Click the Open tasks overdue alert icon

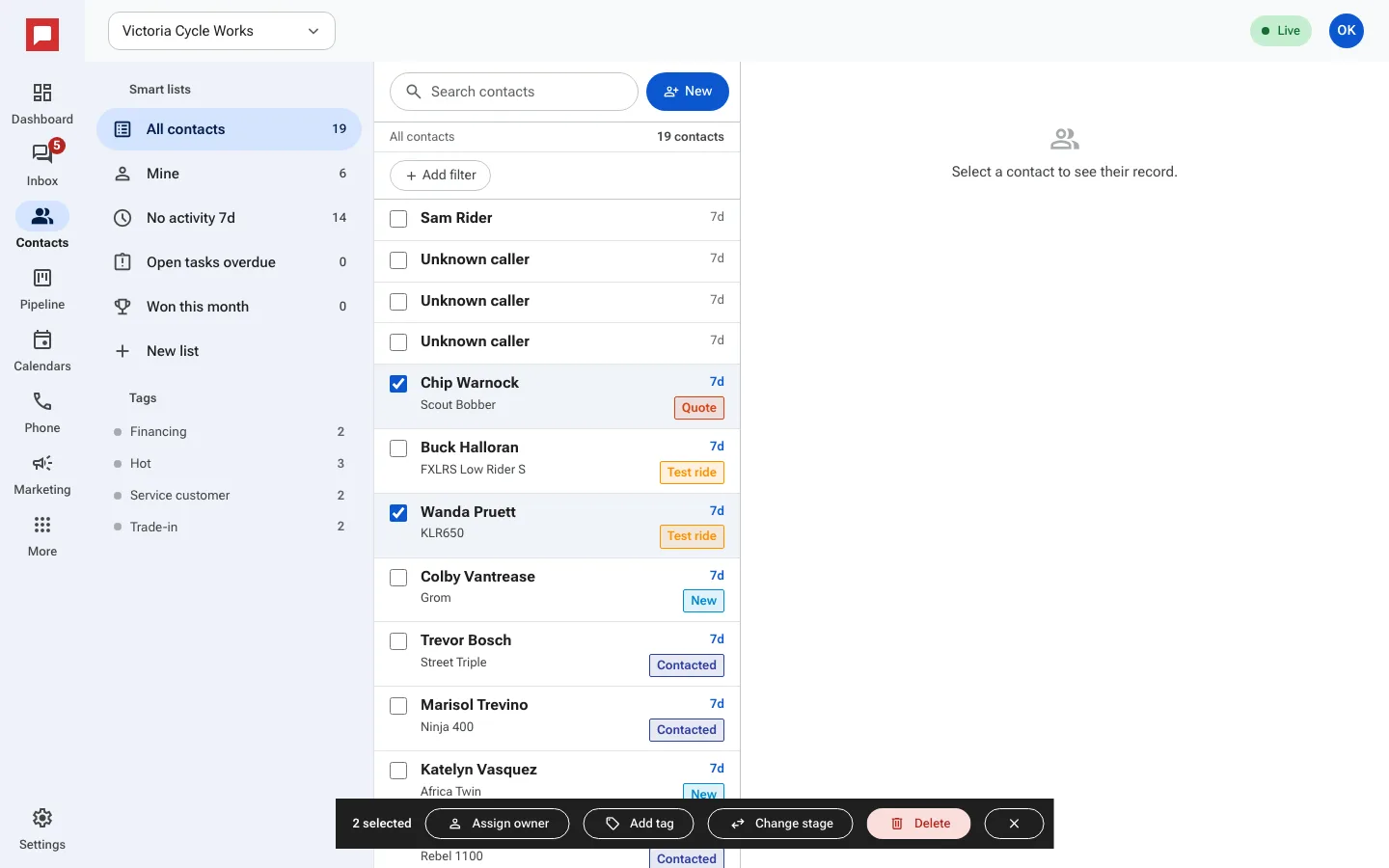coord(123,262)
